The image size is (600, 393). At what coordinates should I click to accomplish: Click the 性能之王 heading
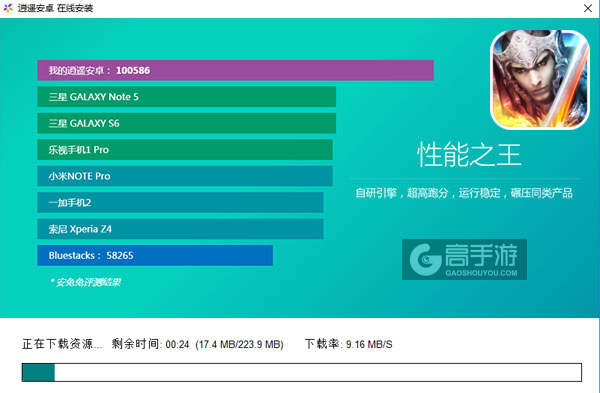(x=469, y=155)
